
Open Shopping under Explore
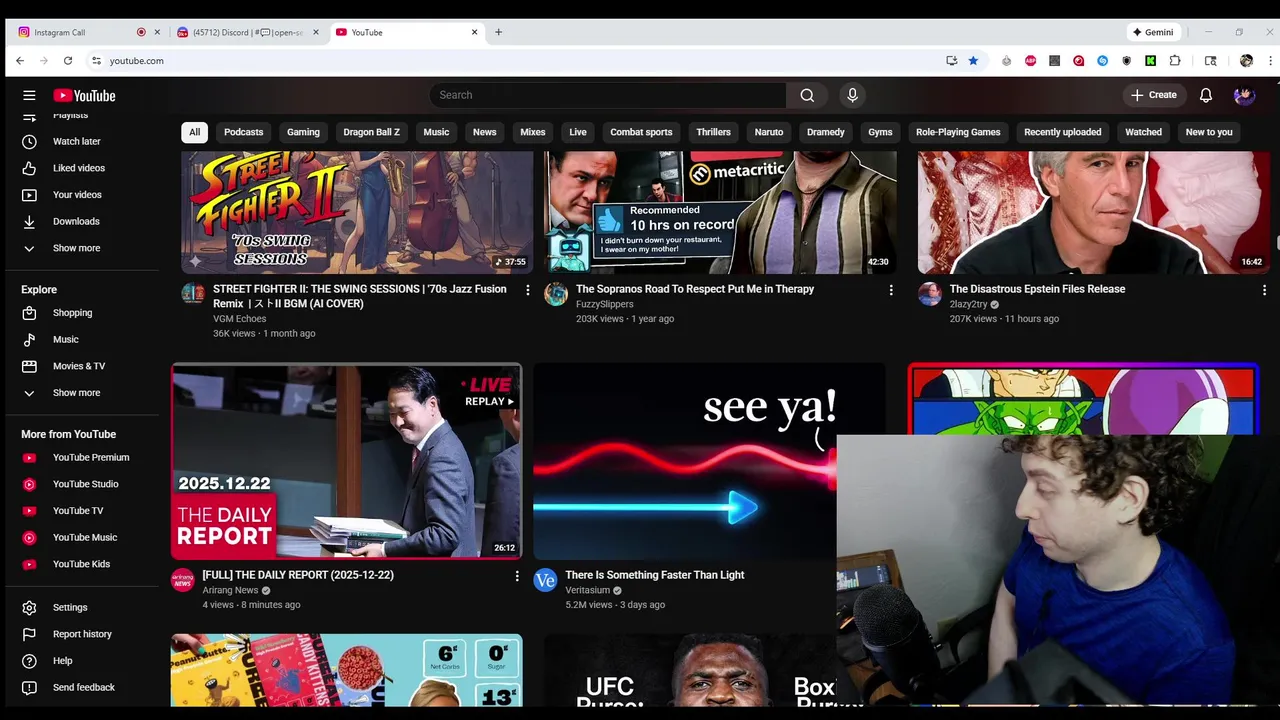[72, 313]
